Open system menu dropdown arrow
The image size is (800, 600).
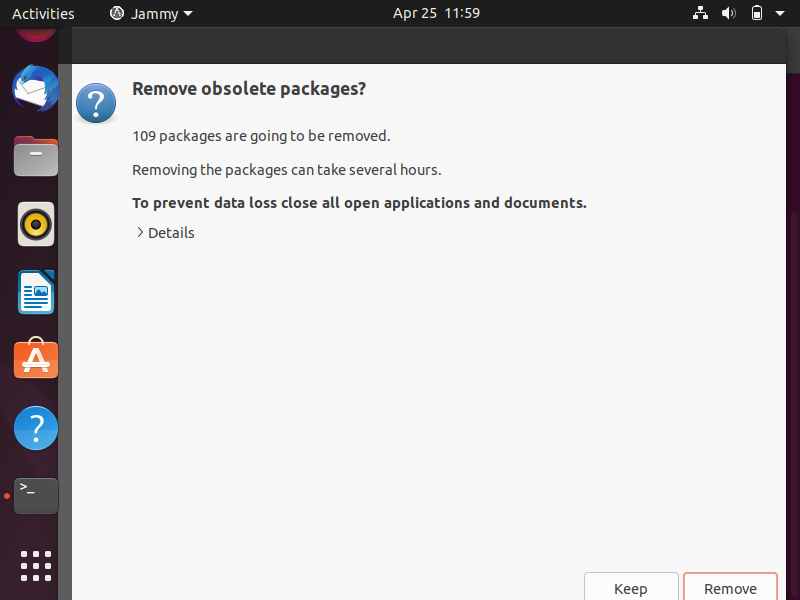(x=780, y=13)
